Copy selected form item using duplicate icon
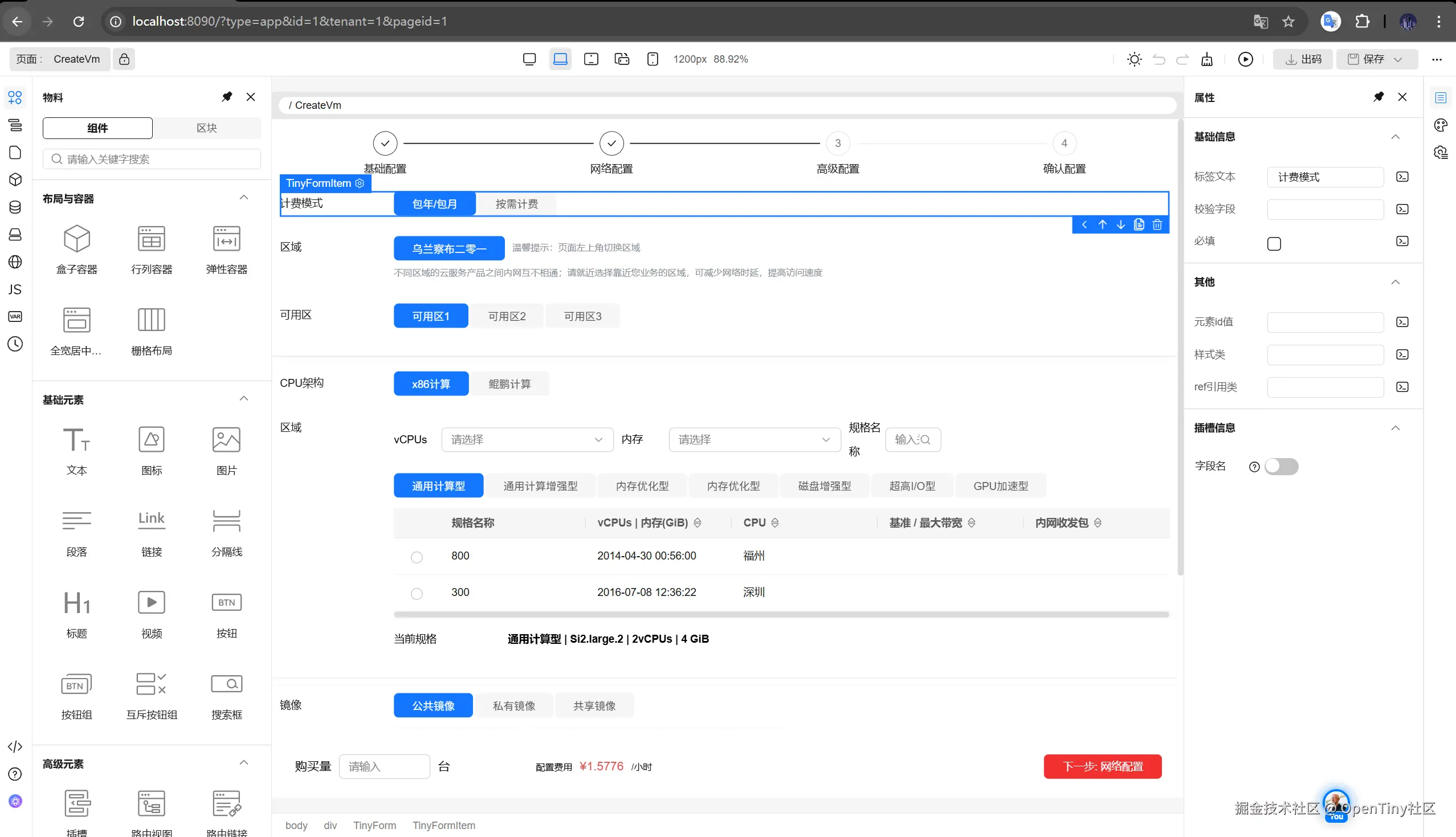This screenshot has width=1456, height=837. 1139,224
